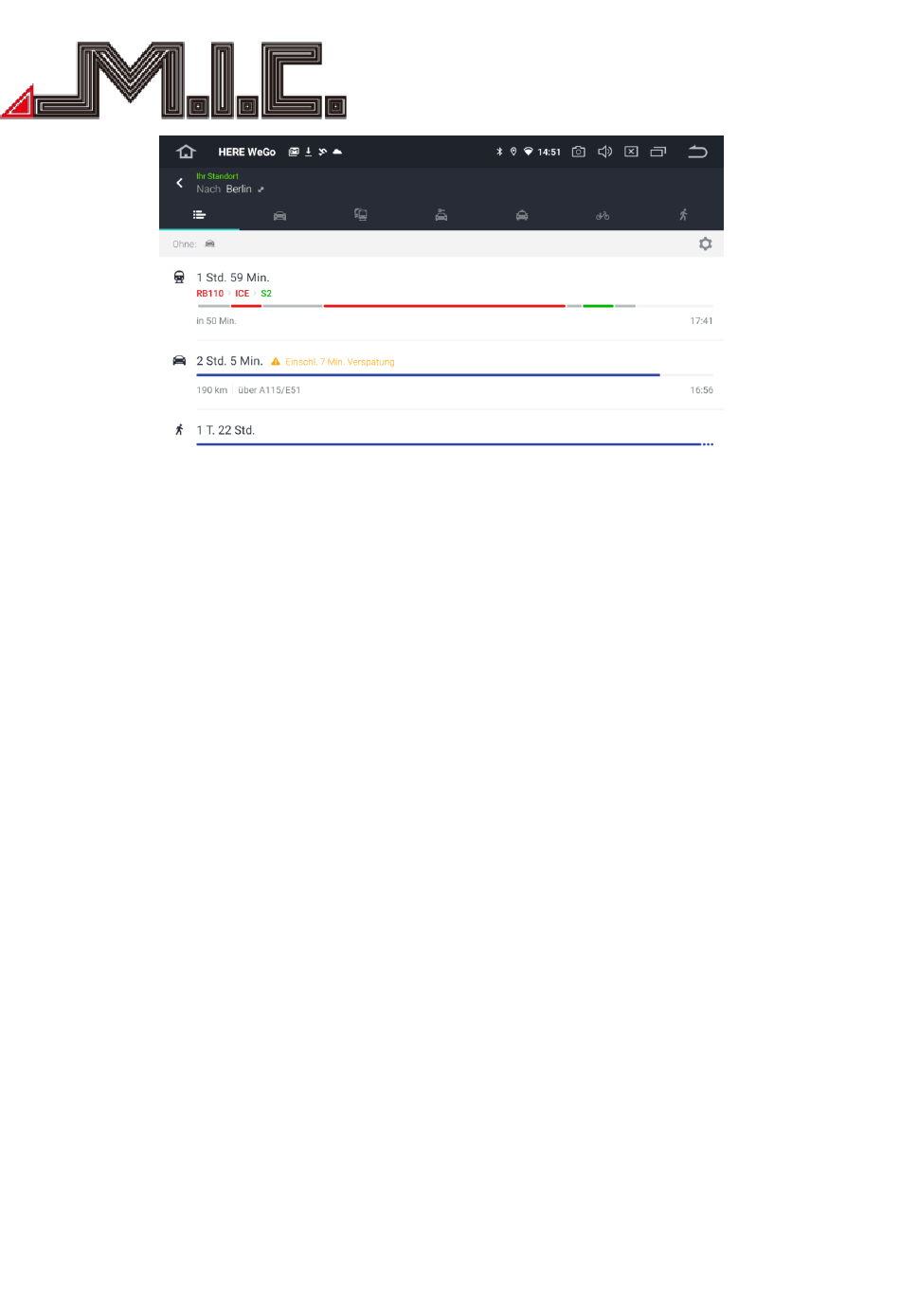Switch to the bicycle route tab

pyautogui.click(x=603, y=215)
